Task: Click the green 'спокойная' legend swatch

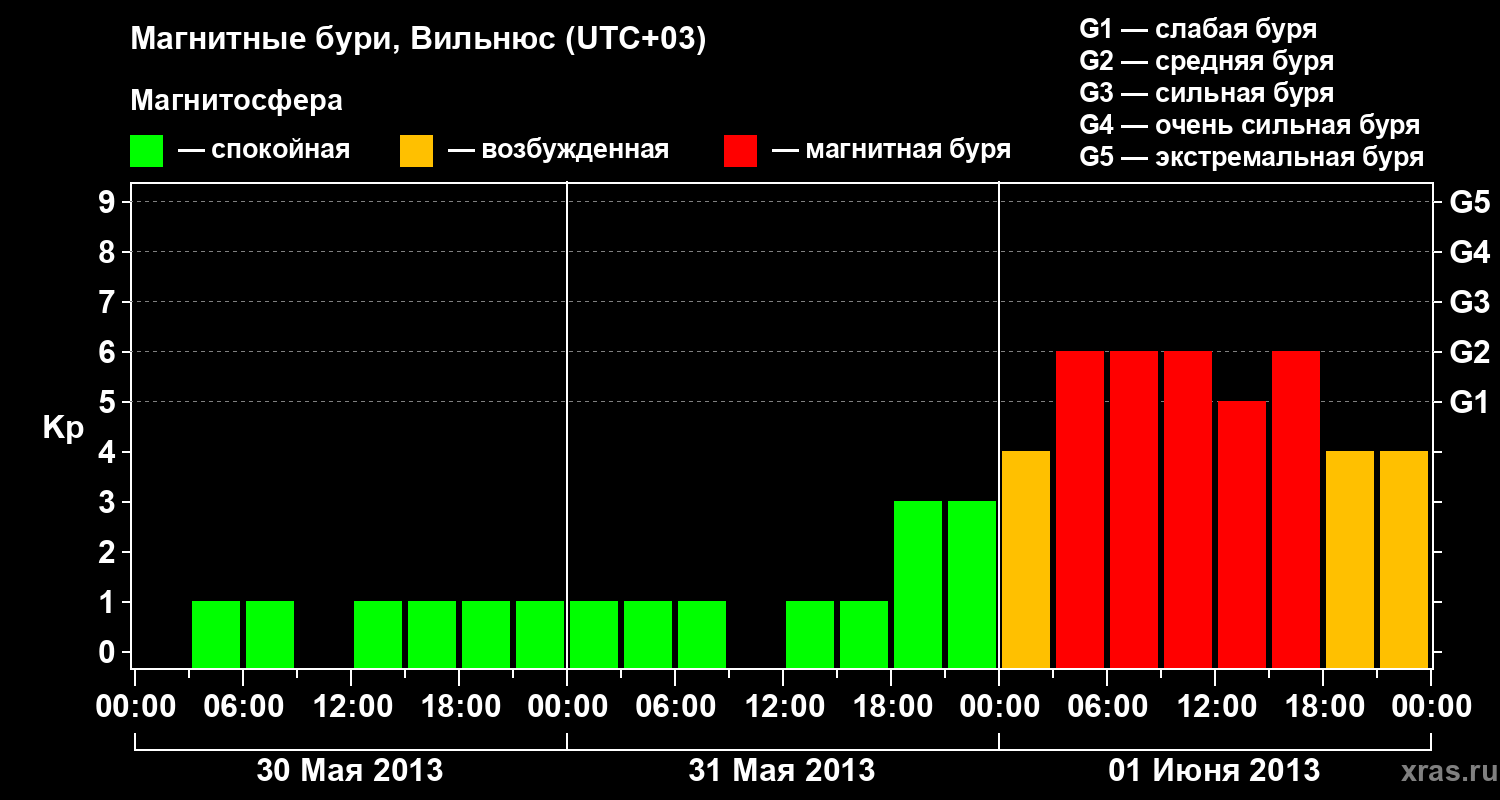Action: pyautogui.click(x=146, y=151)
